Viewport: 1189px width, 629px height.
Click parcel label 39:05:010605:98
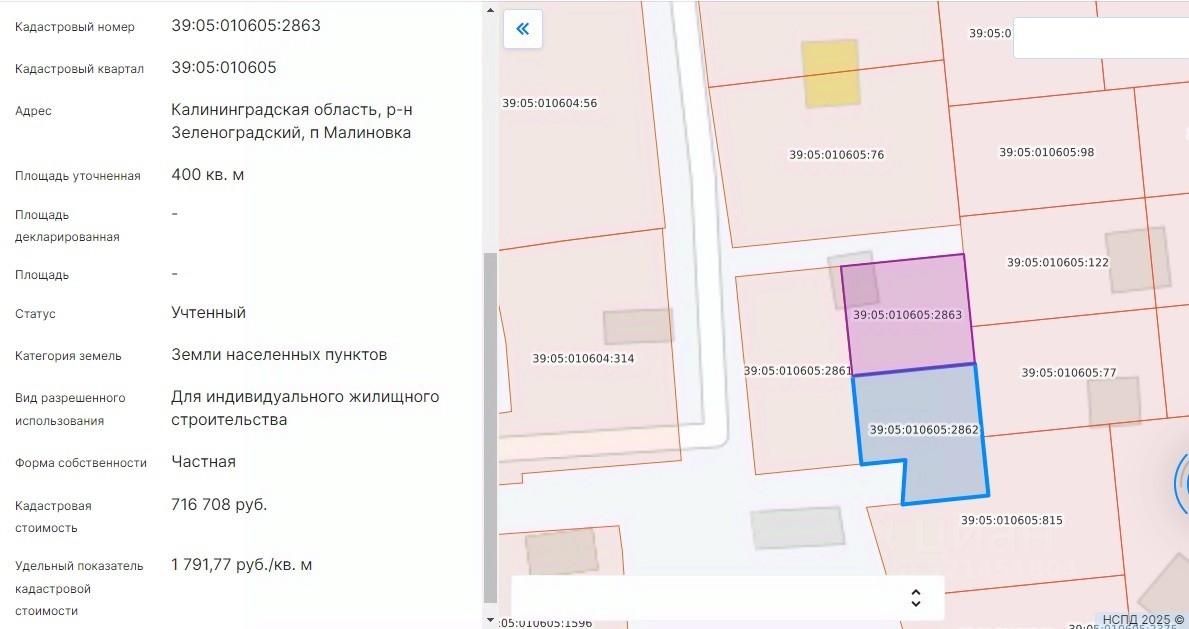point(1046,153)
